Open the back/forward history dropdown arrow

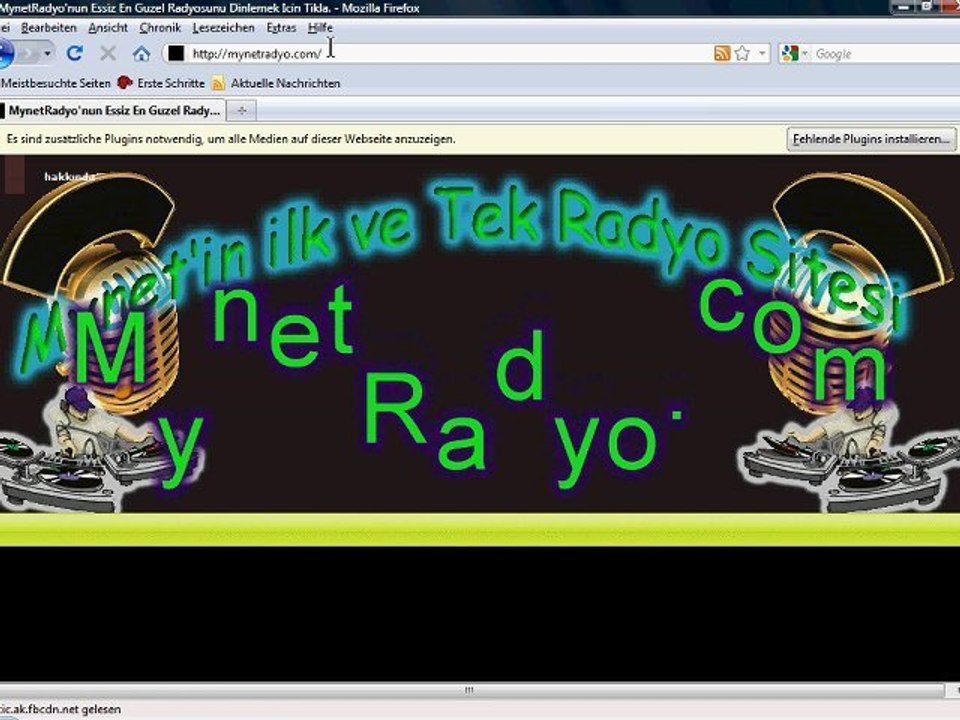[x=47, y=54]
